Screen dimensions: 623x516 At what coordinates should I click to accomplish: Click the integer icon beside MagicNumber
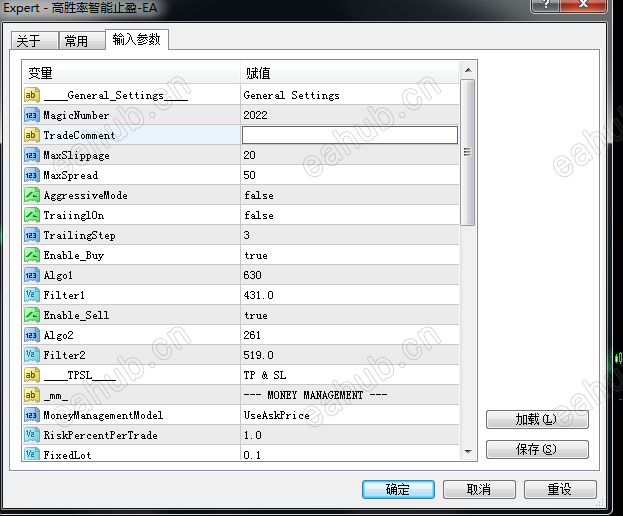[32, 115]
